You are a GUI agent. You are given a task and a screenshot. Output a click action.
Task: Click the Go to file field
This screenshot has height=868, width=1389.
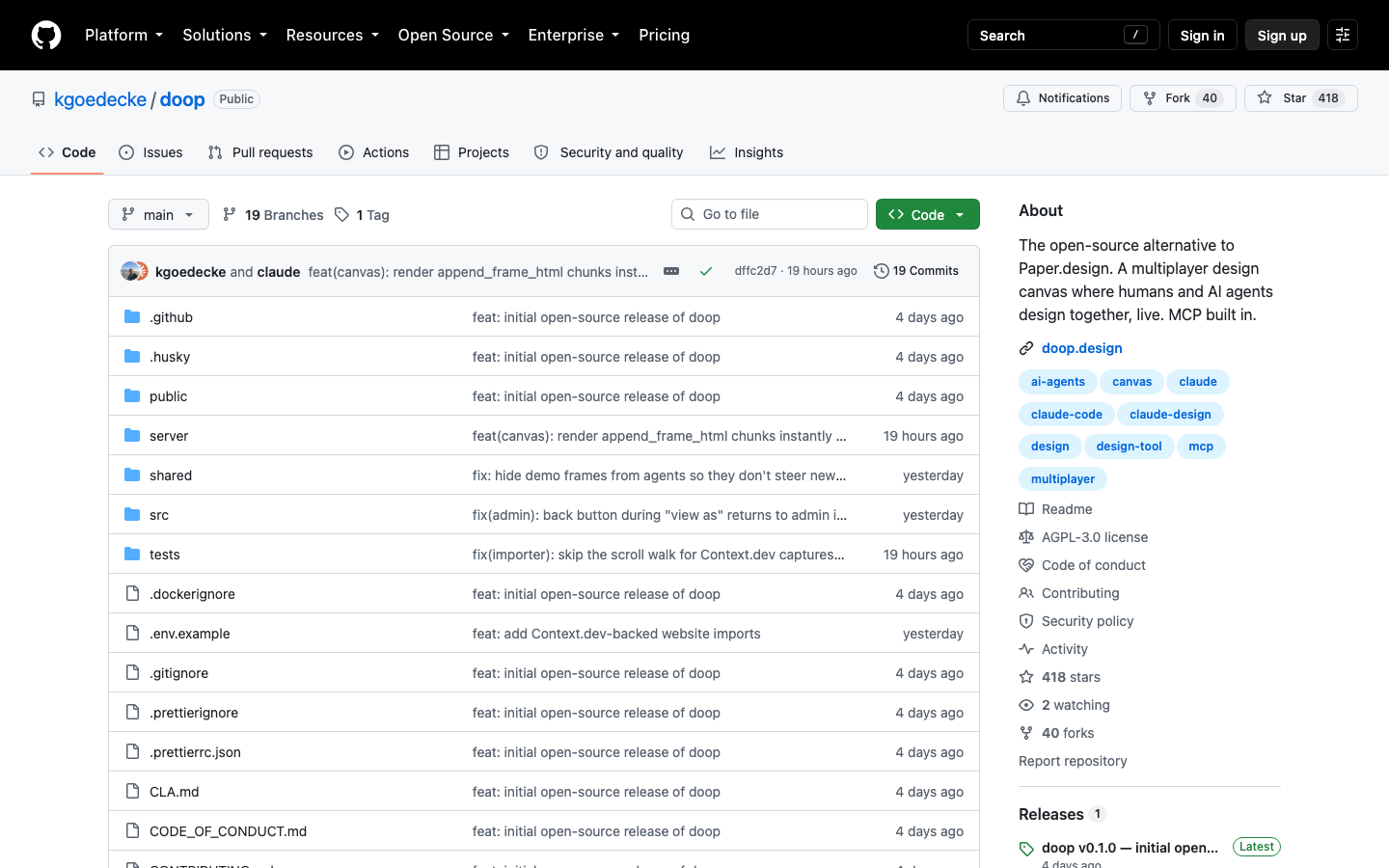770,214
